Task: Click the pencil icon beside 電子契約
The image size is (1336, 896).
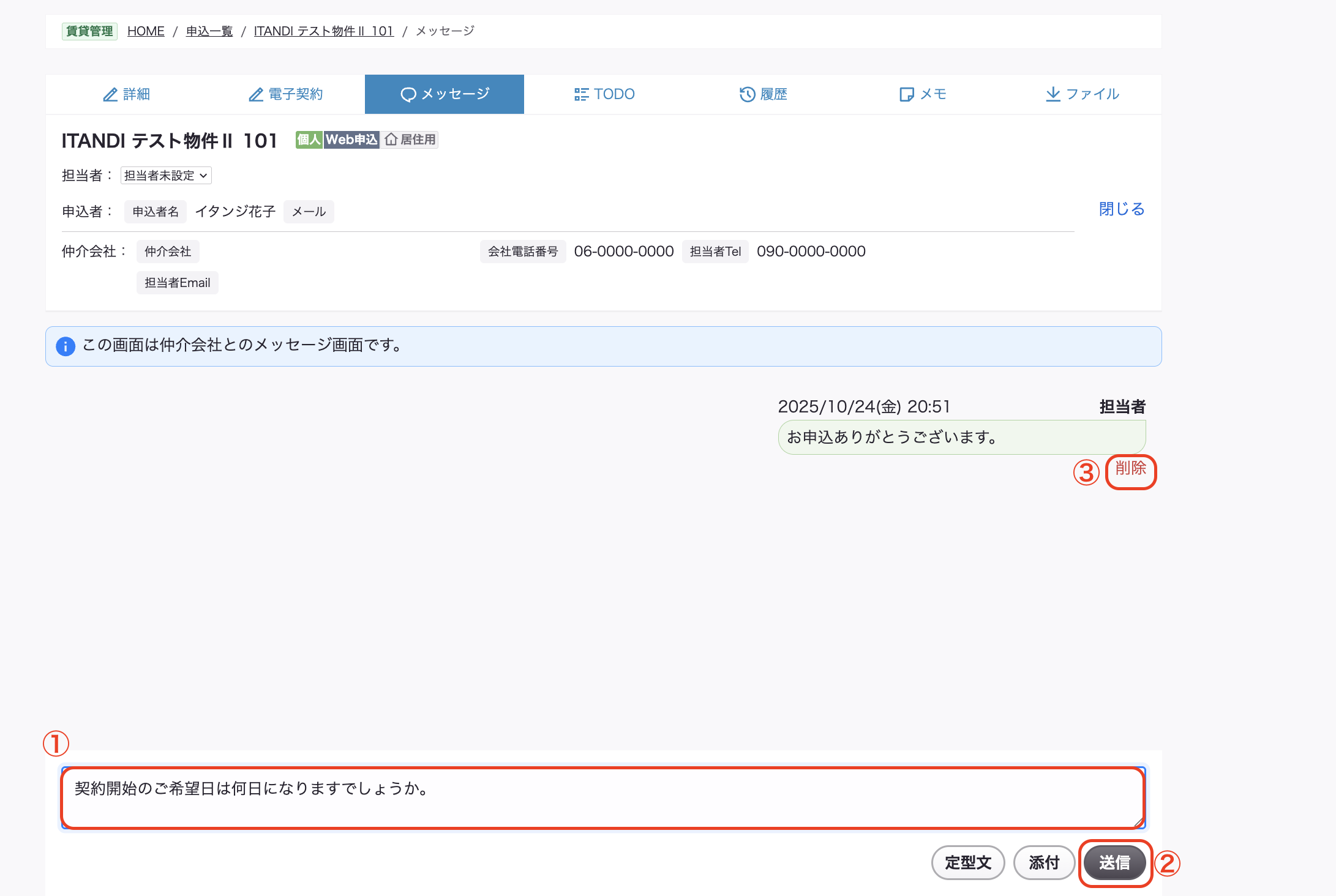Action: (x=256, y=94)
